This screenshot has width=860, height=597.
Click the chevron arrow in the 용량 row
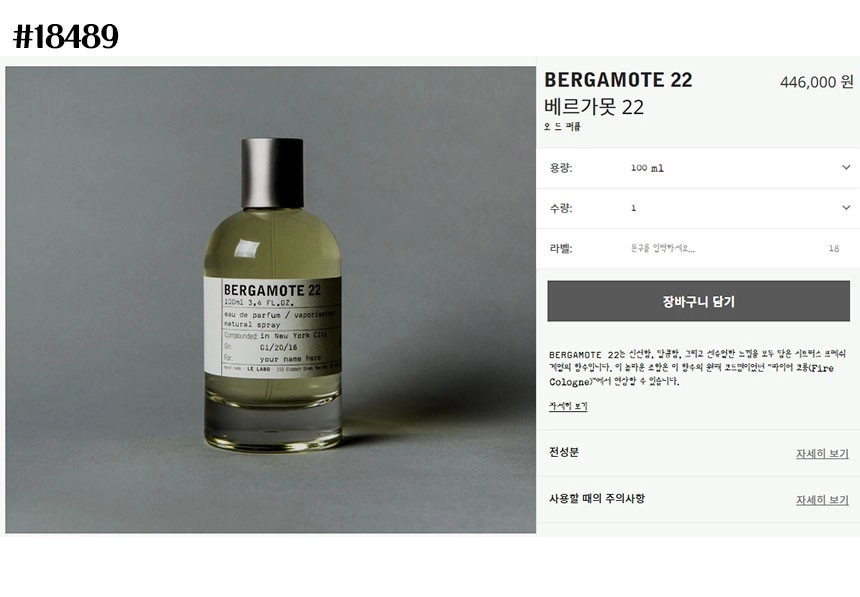coord(846,167)
